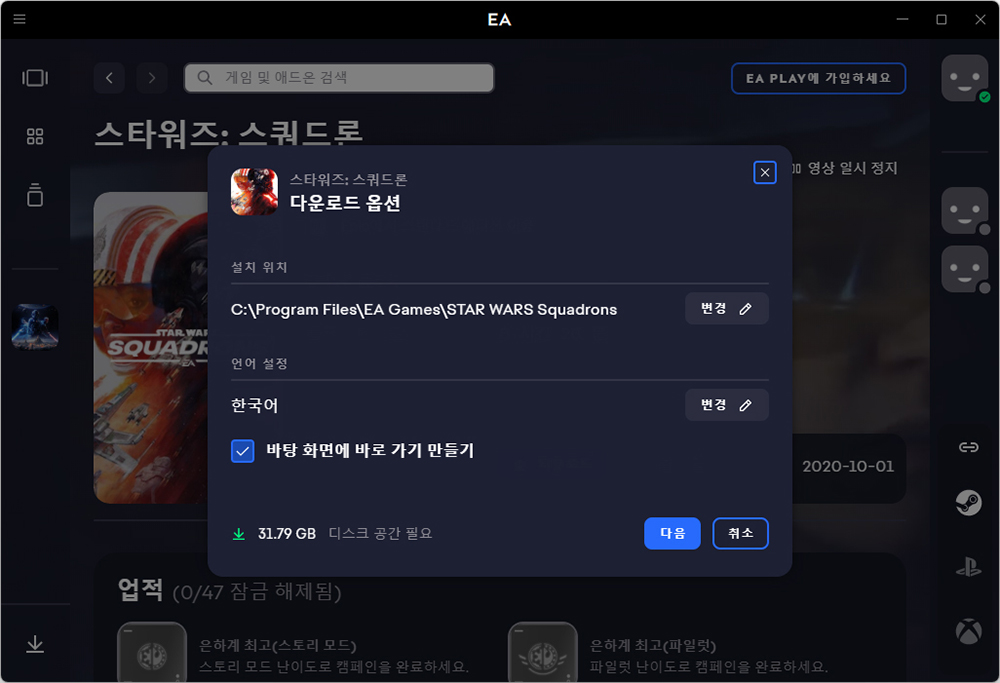Click the Steam icon in the right panel
Screen dimensions: 1000x683
pyautogui.click(x=968, y=503)
